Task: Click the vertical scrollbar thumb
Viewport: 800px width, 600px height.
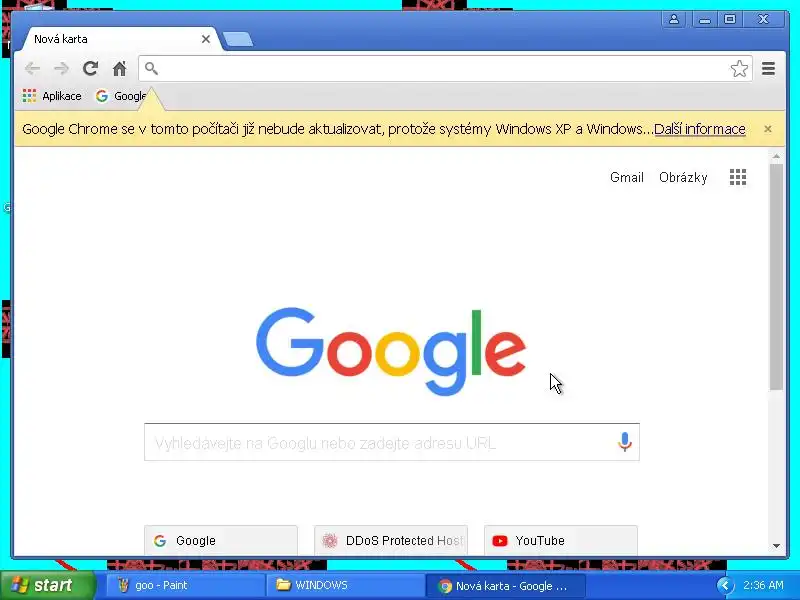Action: pos(776,277)
